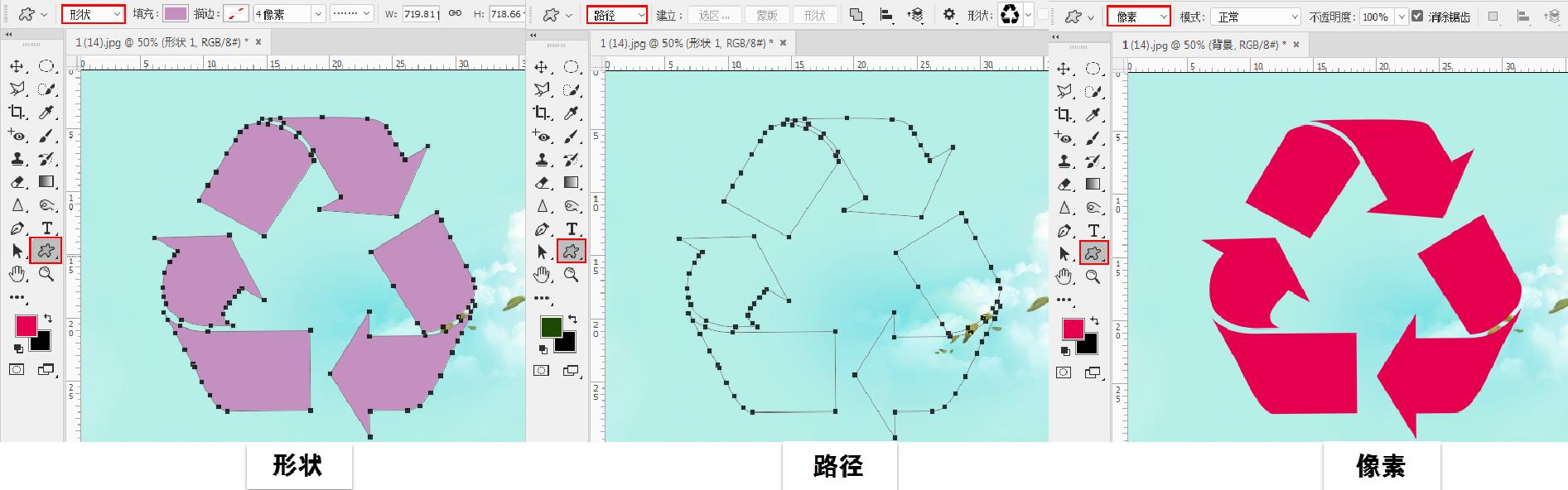Select the Move tool in the 路径 window

coord(541,67)
